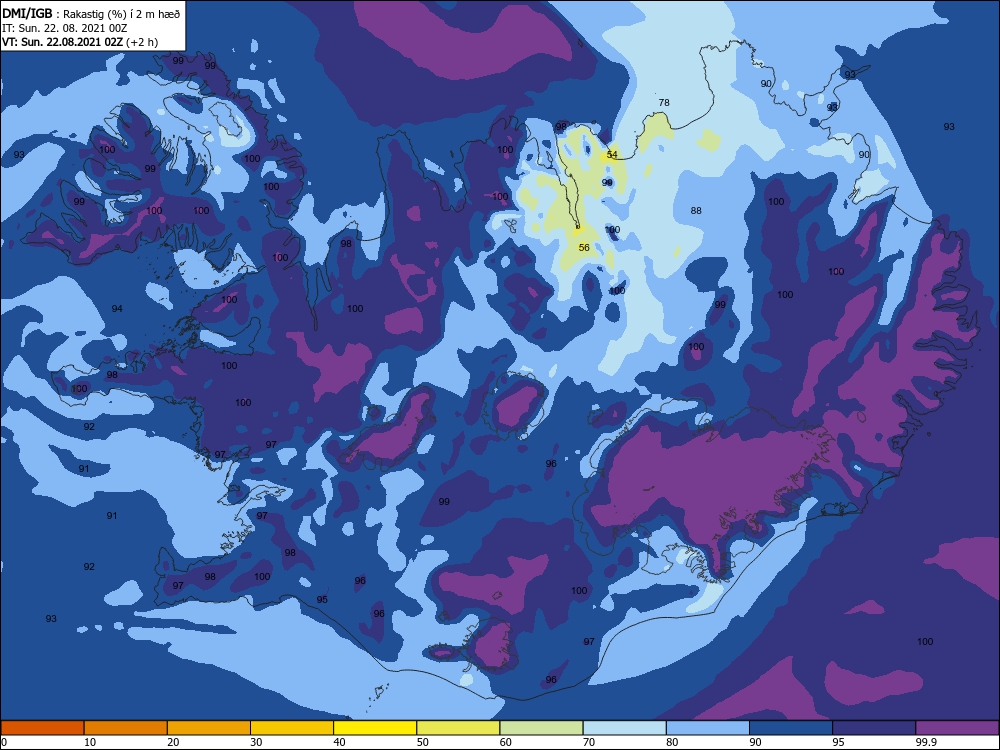Screen dimensions: 1000x750
Task: Click the legend scale label '20'
Action: (173, 742)
